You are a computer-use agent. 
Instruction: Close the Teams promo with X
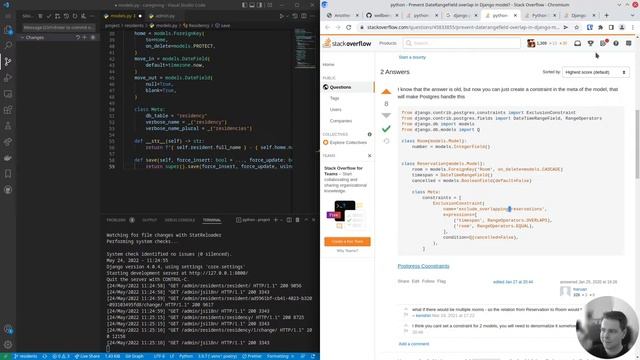click(369, 156)
